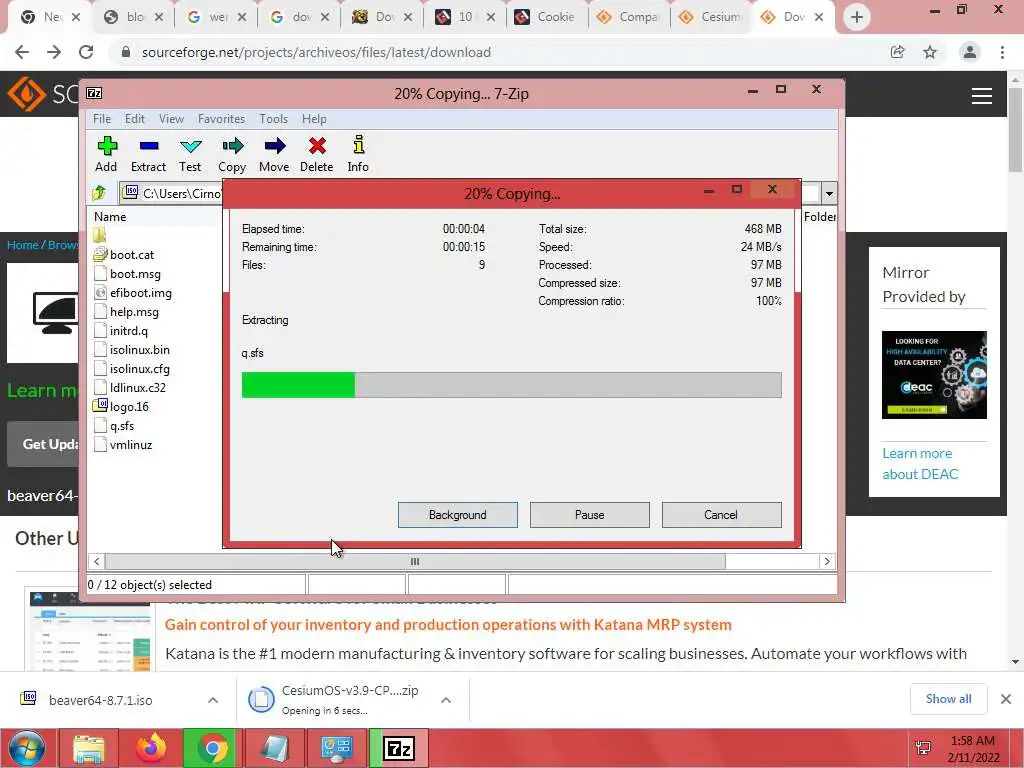
Task: Select the initrd.q file
Action: click(x=129, y=330)
